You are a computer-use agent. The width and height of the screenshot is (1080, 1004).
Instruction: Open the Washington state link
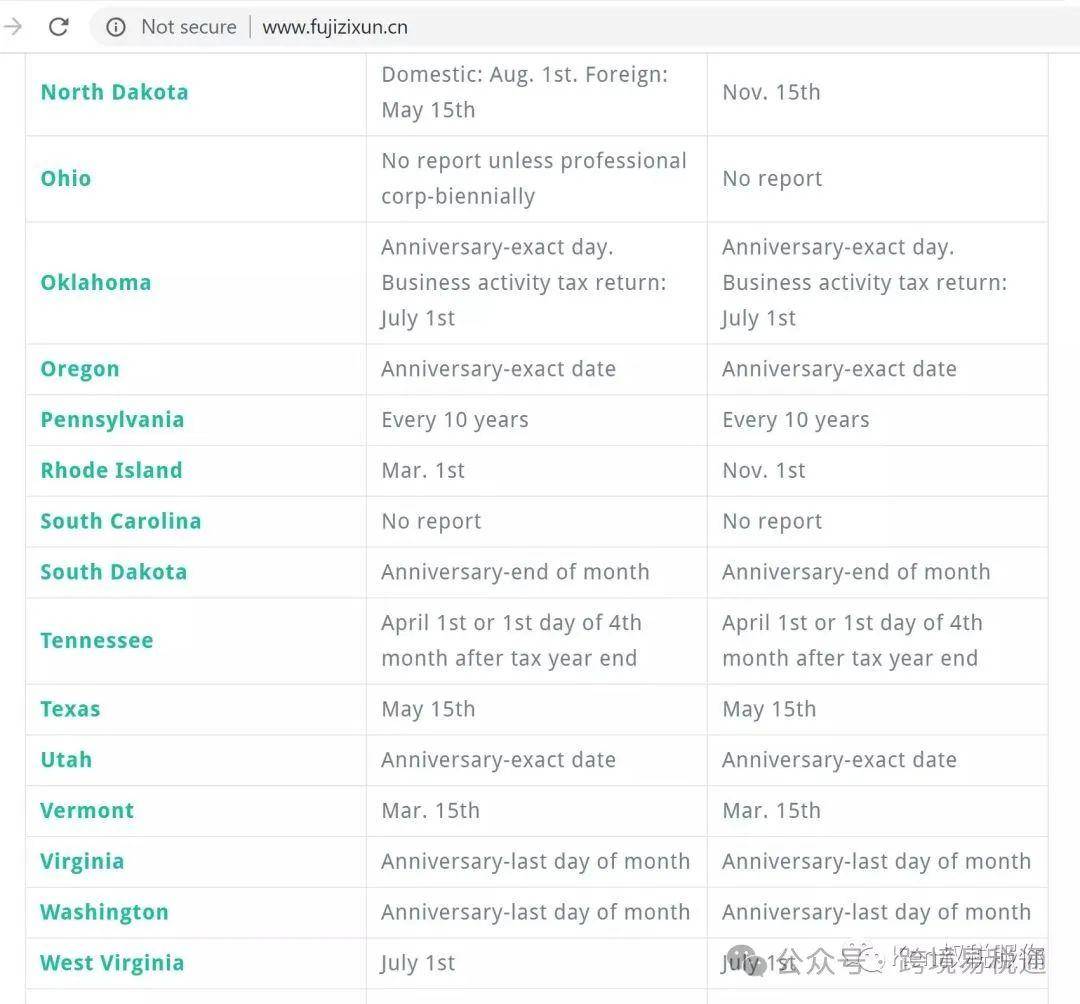(105, 912)
